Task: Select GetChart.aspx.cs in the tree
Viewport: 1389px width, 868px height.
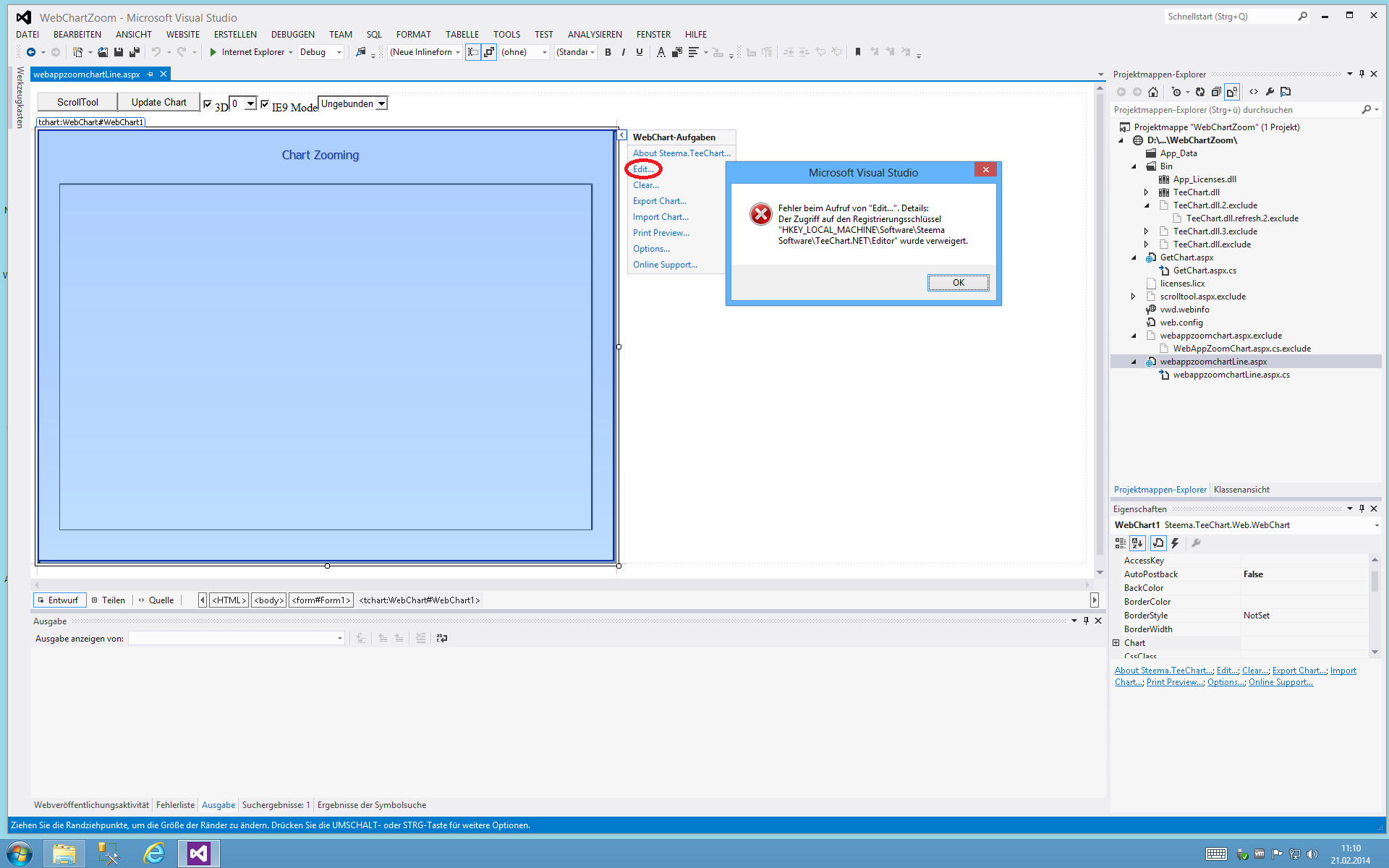Action: click(x=1205, y=271)
